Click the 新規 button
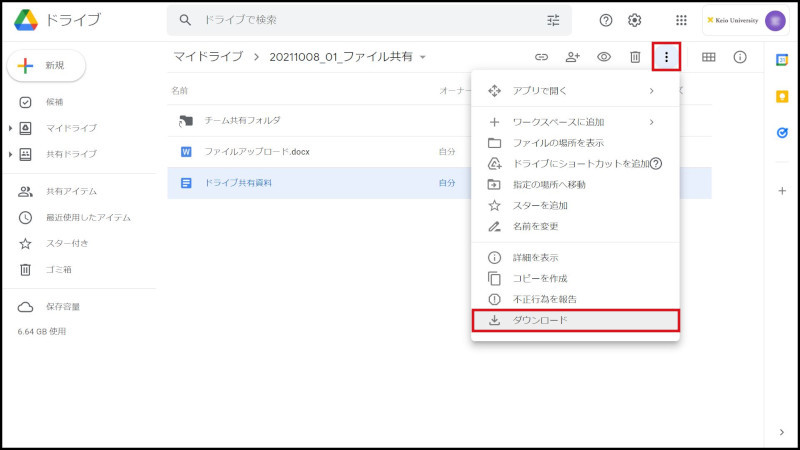Viewport: 800px width, 450px height. click(46, 65)
